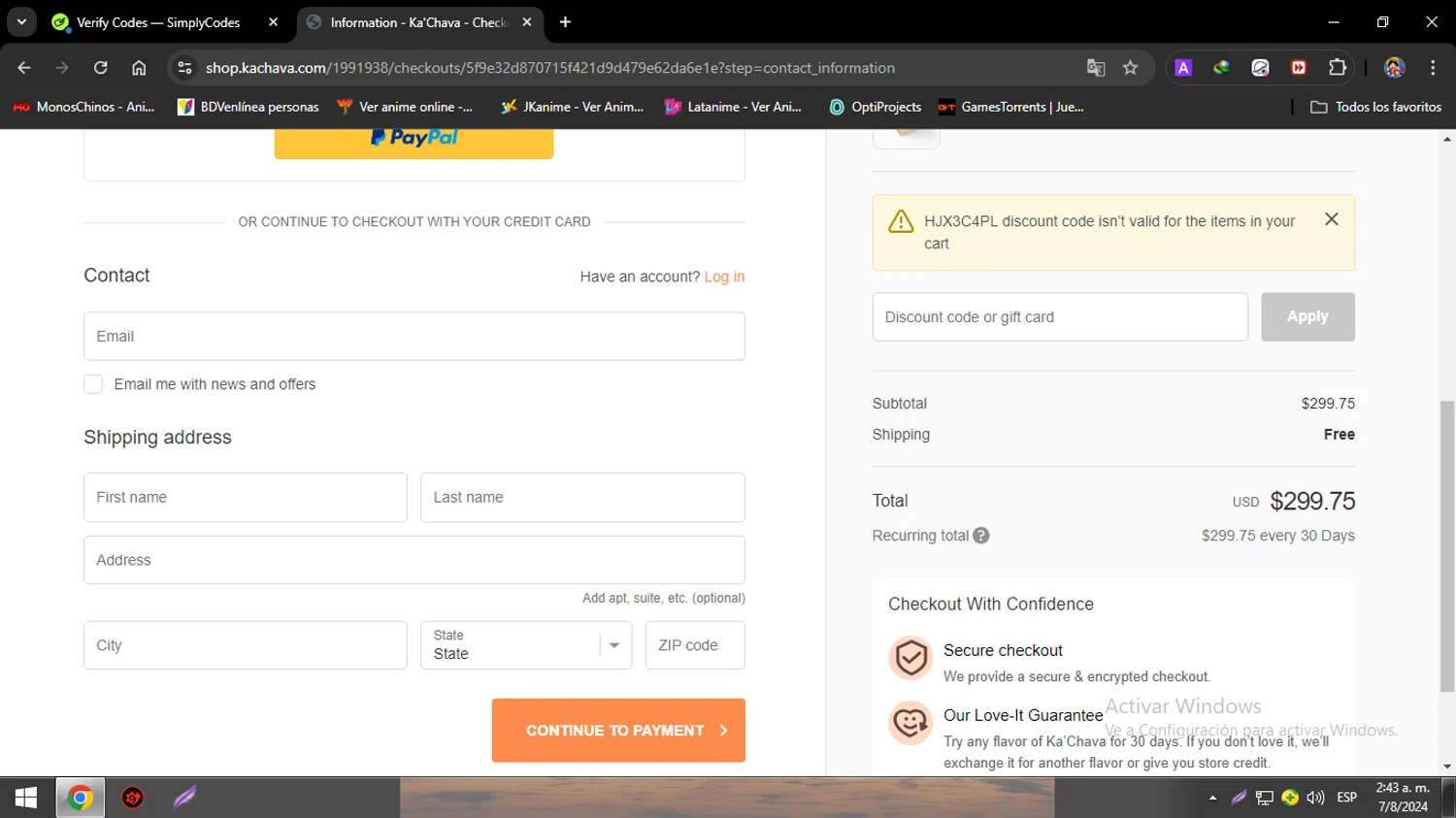This screenshot has height=818, width=1456.
Task: Show hidden system tray icons
Action: point(1212,798)
